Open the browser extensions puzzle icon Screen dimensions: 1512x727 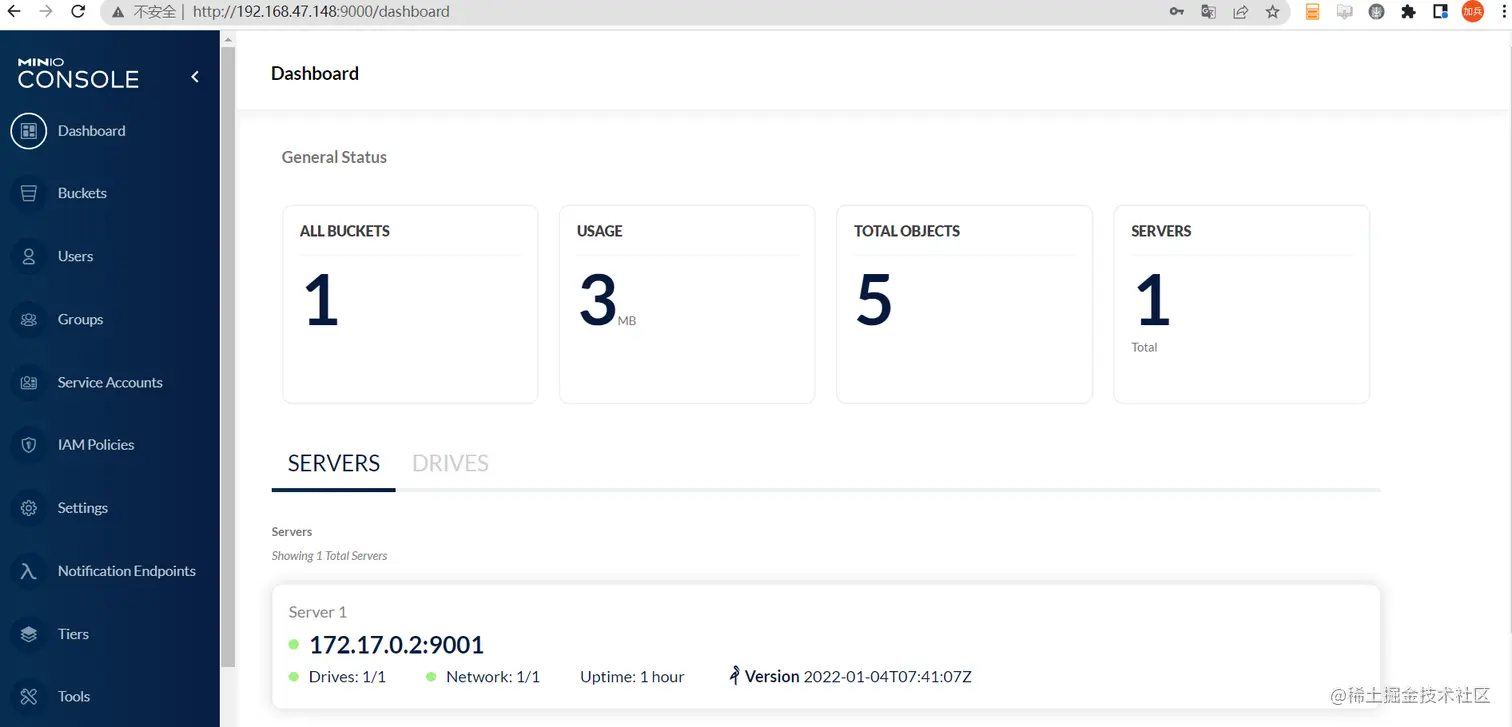1408,12
